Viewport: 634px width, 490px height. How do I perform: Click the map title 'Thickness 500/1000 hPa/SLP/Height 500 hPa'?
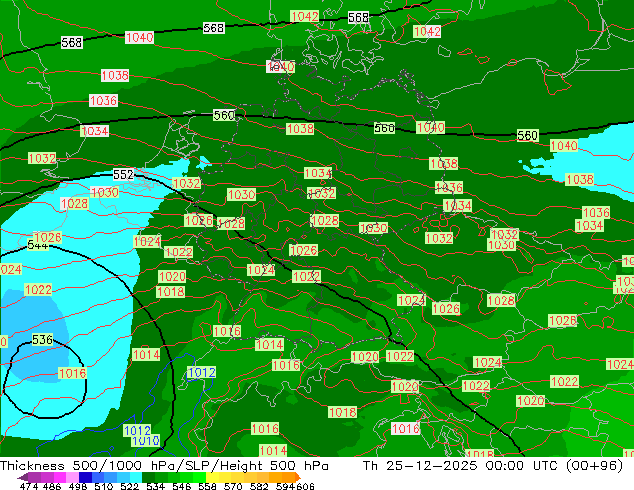coord(164,465)
